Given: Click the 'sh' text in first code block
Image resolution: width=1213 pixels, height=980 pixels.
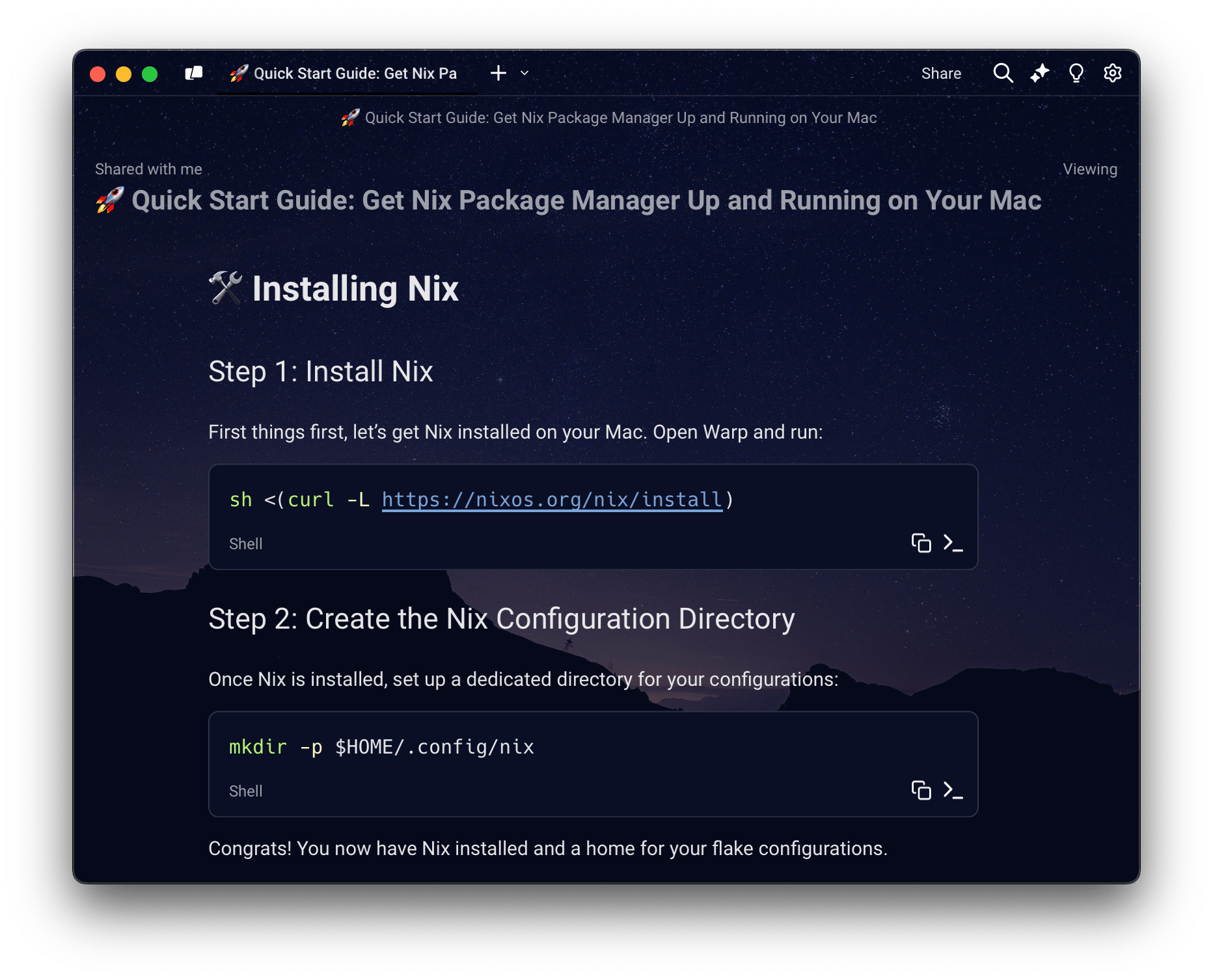Looking at the screenshot, I should [240, 500].
